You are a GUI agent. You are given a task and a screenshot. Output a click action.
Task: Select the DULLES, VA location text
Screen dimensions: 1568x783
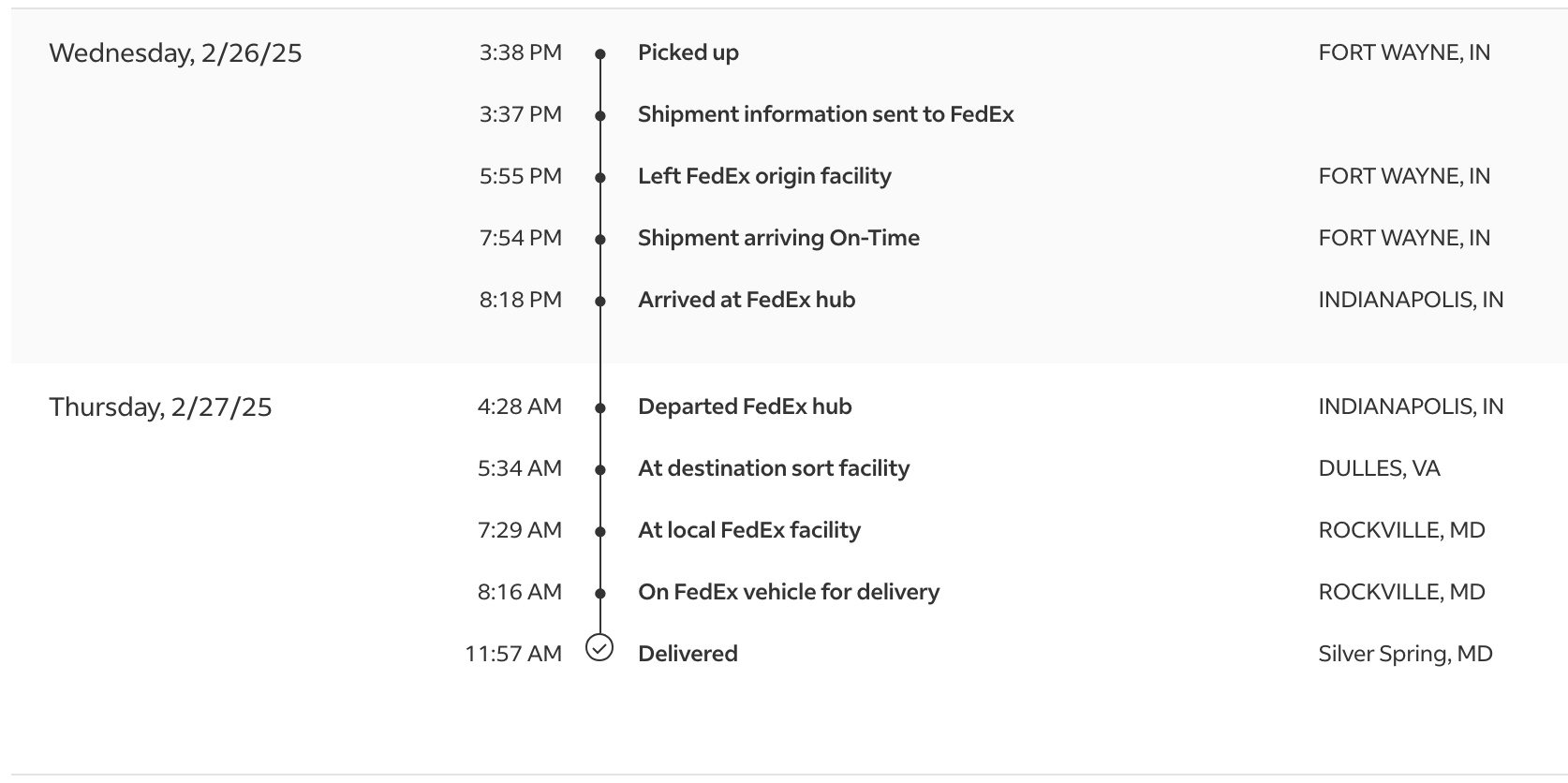1379,468
